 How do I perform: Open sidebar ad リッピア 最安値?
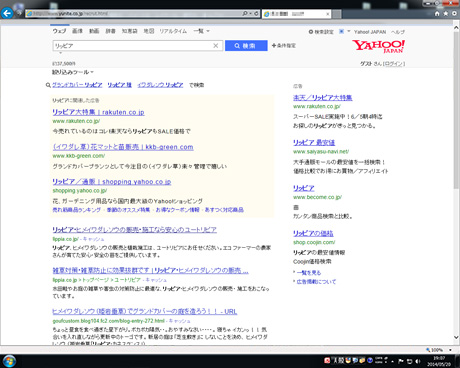click(314, 142)
